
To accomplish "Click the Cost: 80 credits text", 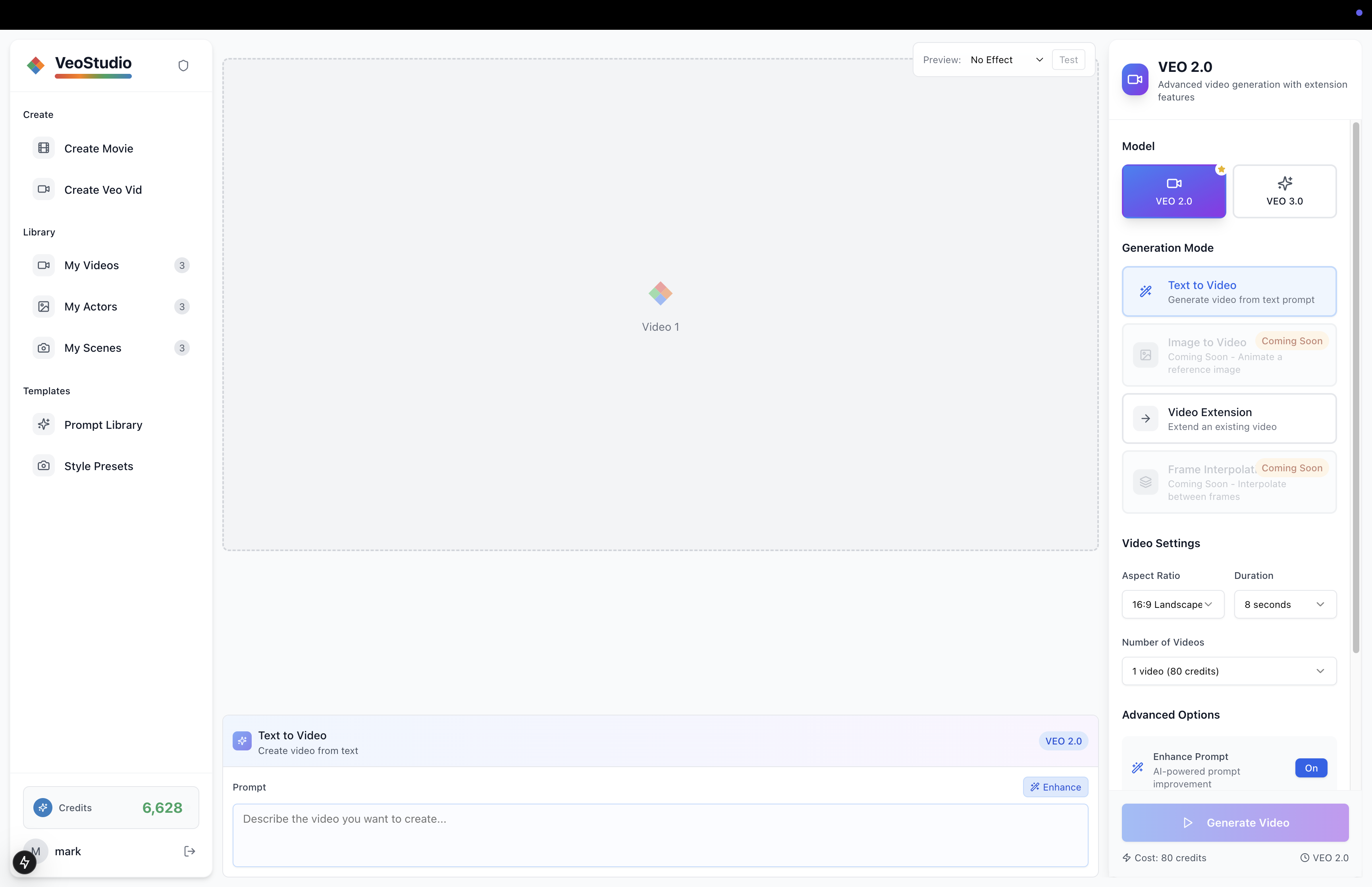I will point(1170,858).
